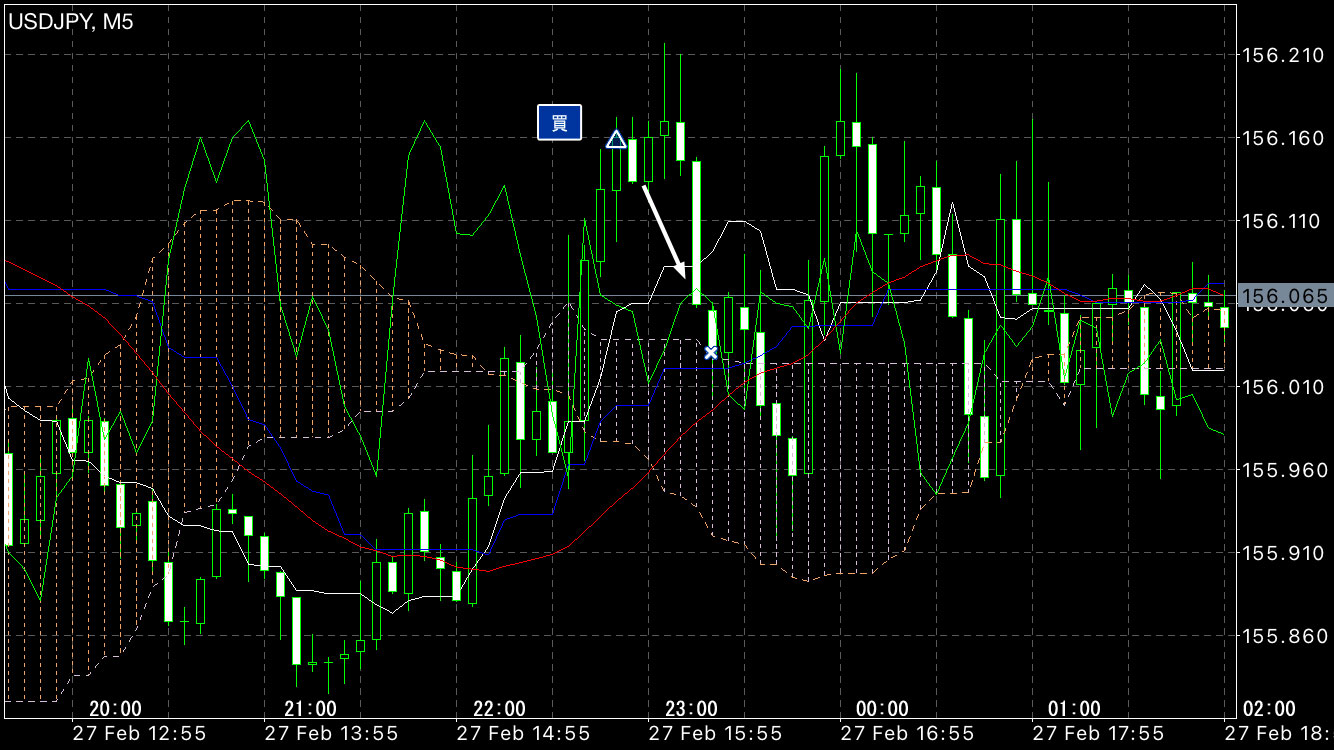This screenshot has height=750, width=1334.
Task: Click the 156.160 price axis label
Action: 1283,138
